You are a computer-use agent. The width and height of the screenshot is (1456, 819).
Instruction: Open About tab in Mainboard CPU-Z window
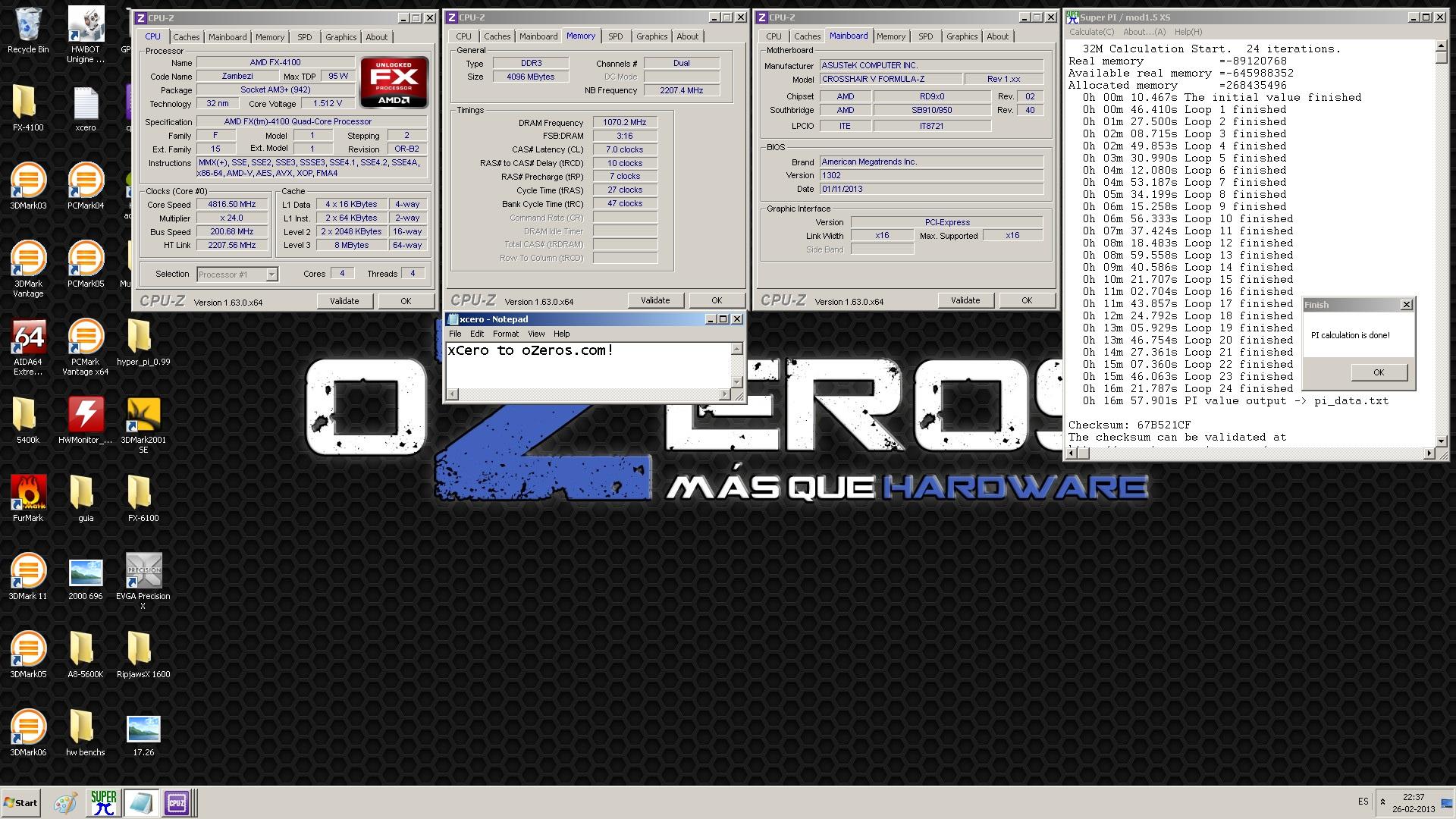(997, 36)
